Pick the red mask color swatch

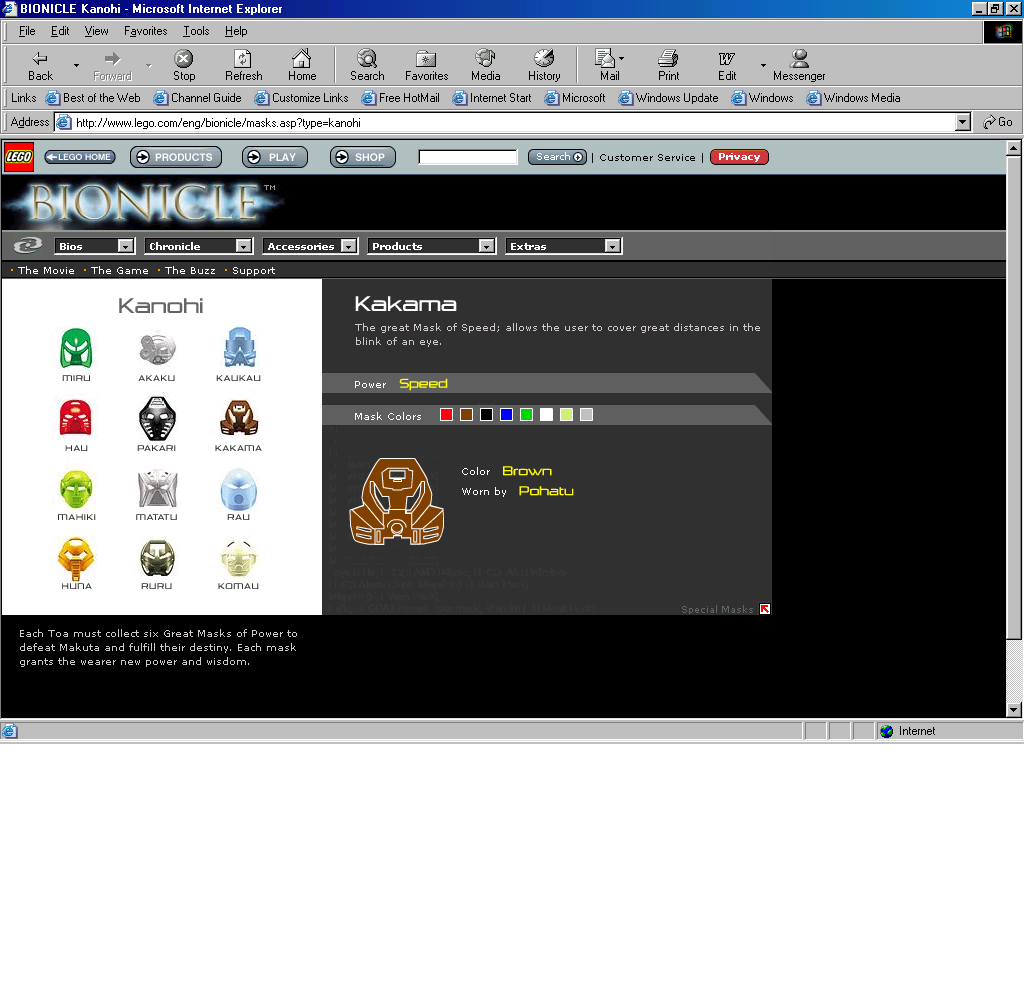pos(446,415)
